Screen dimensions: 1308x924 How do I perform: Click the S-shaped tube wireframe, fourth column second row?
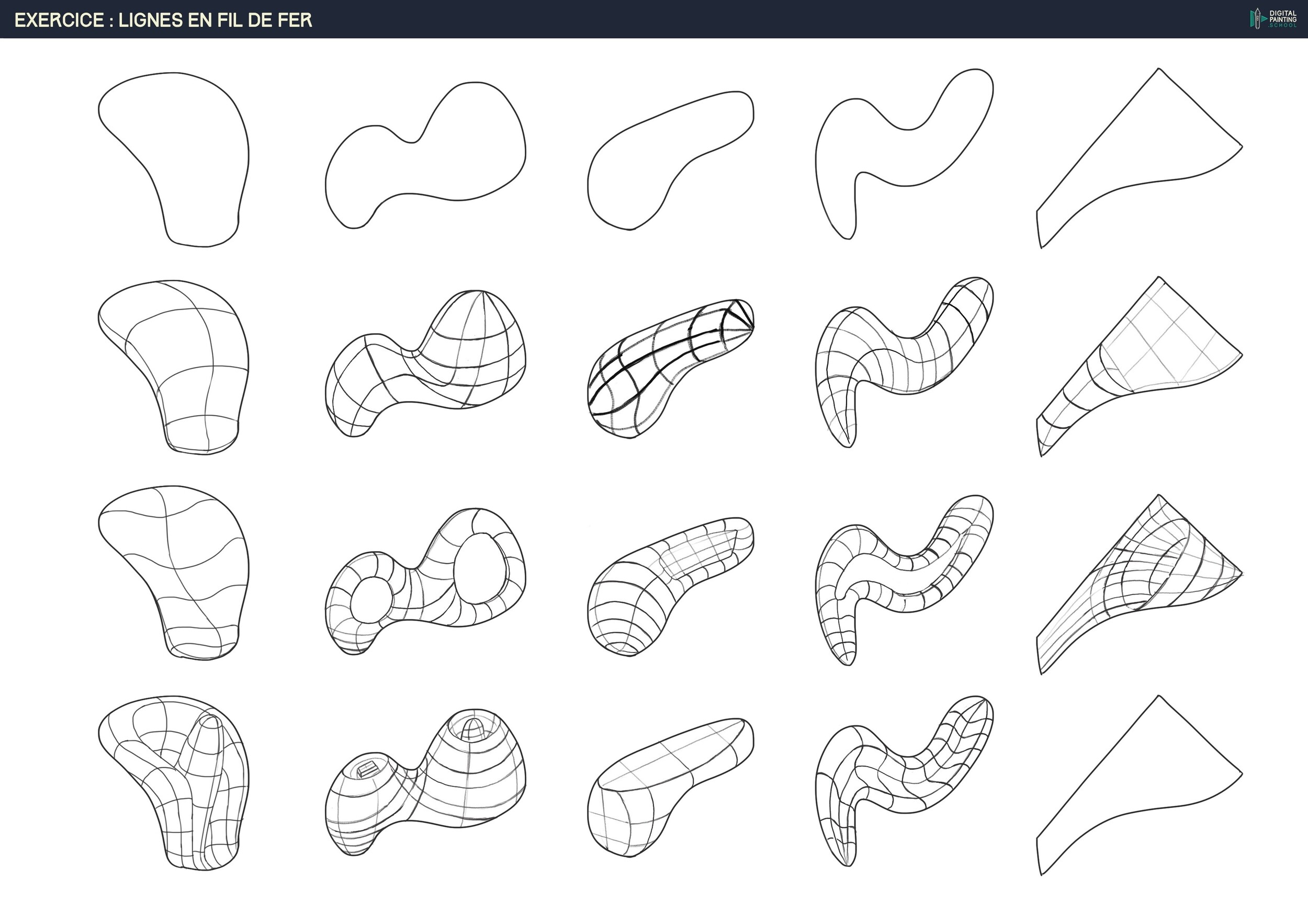pyautogui.click(x=905, y=362)
